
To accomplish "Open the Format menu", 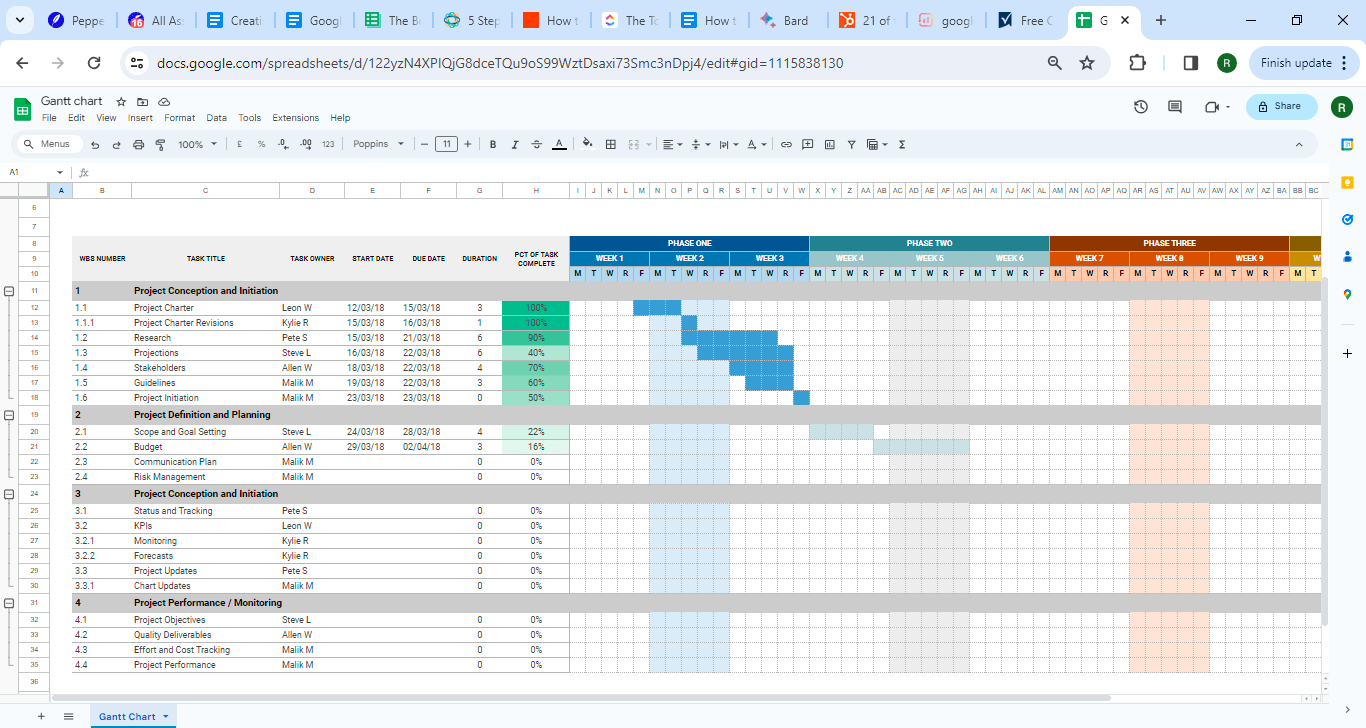I will tap(180, 118).
